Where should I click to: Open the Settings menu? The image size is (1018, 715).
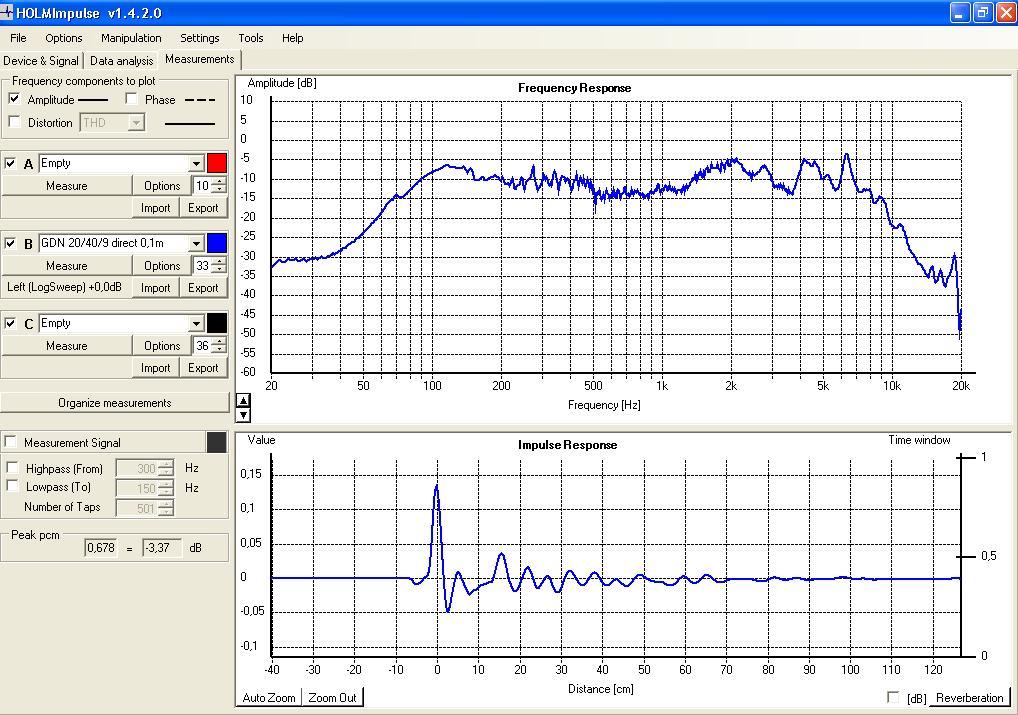pos(199,38)
